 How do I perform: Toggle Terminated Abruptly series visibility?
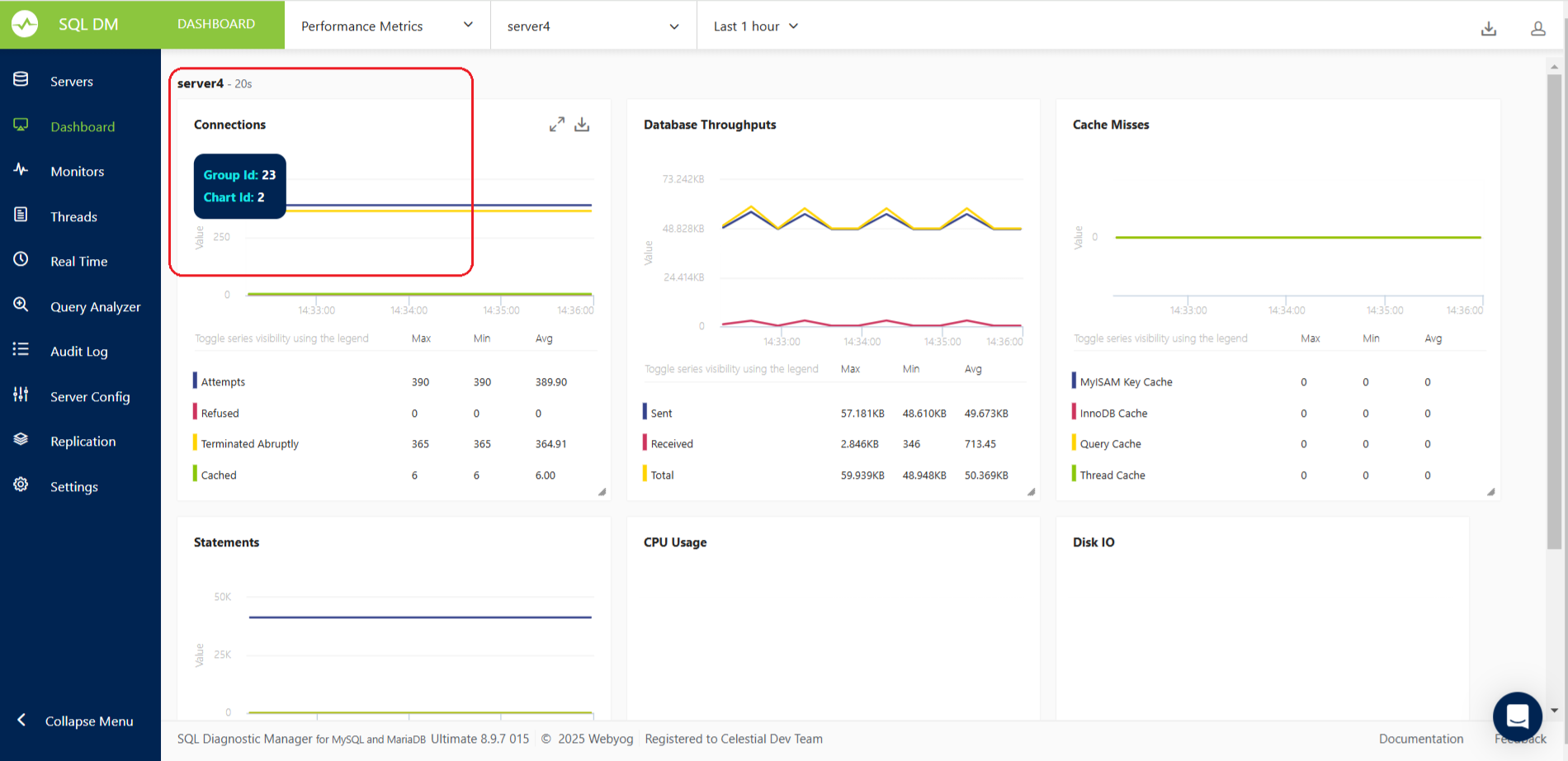coord(246,443)
